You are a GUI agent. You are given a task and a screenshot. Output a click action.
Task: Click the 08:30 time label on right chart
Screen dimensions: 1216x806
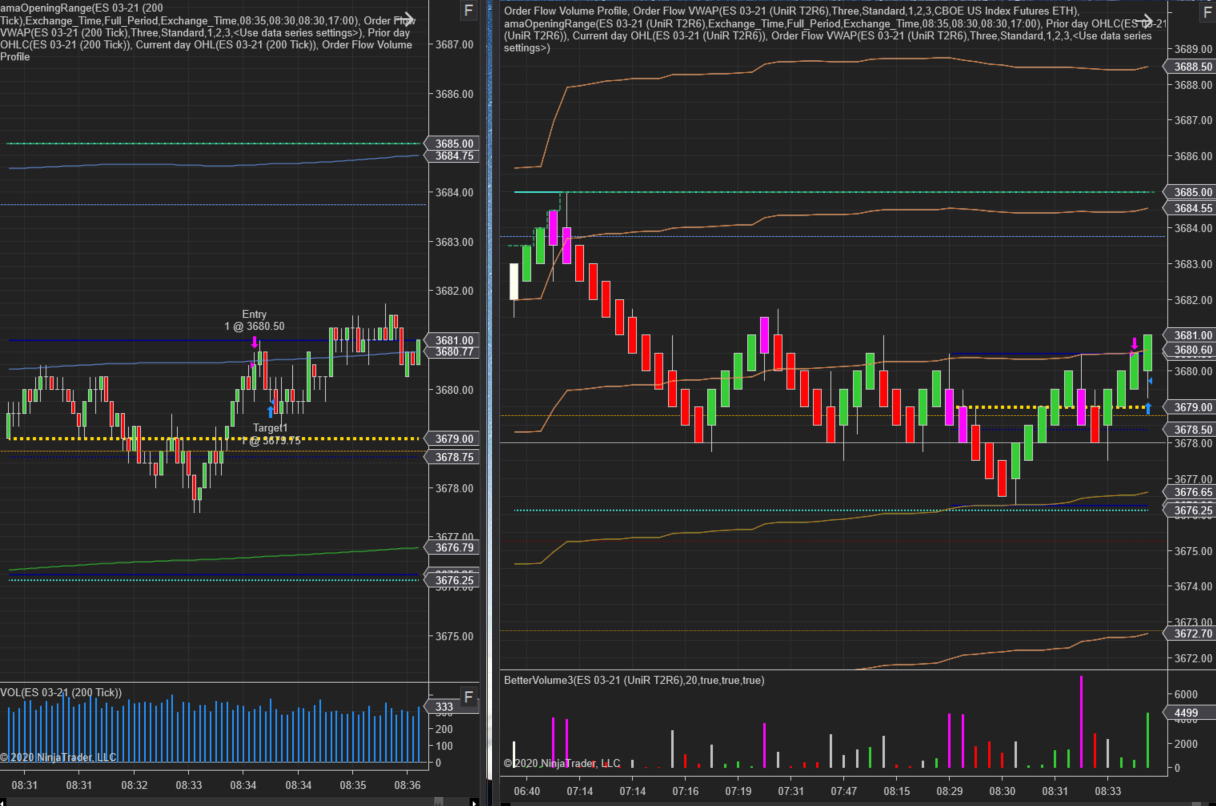click(x=1003, y=791)
